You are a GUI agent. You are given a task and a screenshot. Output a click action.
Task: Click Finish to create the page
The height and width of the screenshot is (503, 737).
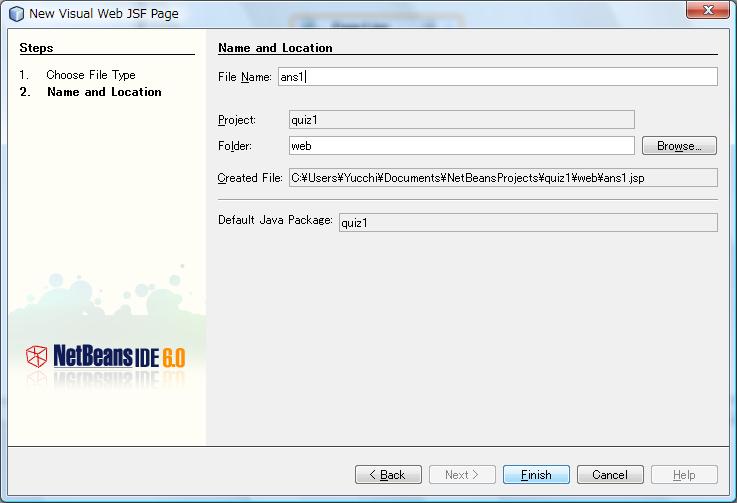point(536,475)
